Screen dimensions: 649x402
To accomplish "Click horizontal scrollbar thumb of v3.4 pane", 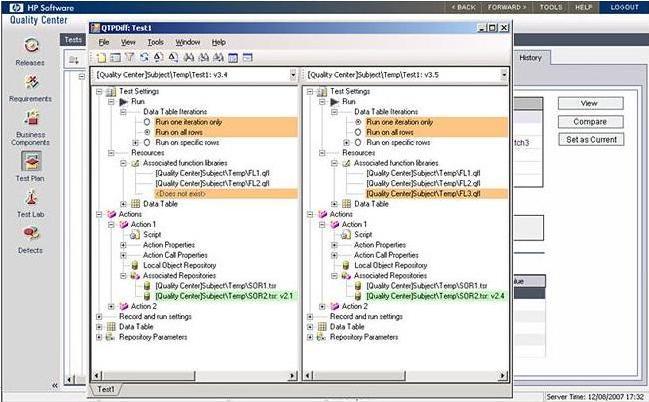I will click(149, 376).
